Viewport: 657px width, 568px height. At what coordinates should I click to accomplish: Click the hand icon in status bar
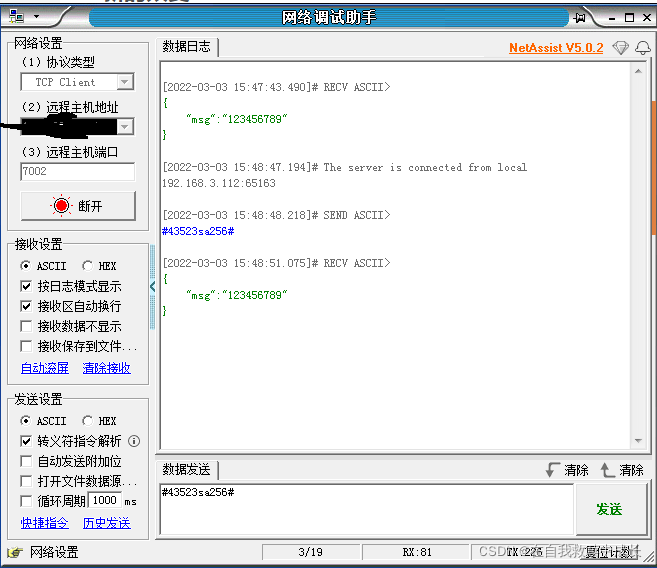(x=15, y=553)
